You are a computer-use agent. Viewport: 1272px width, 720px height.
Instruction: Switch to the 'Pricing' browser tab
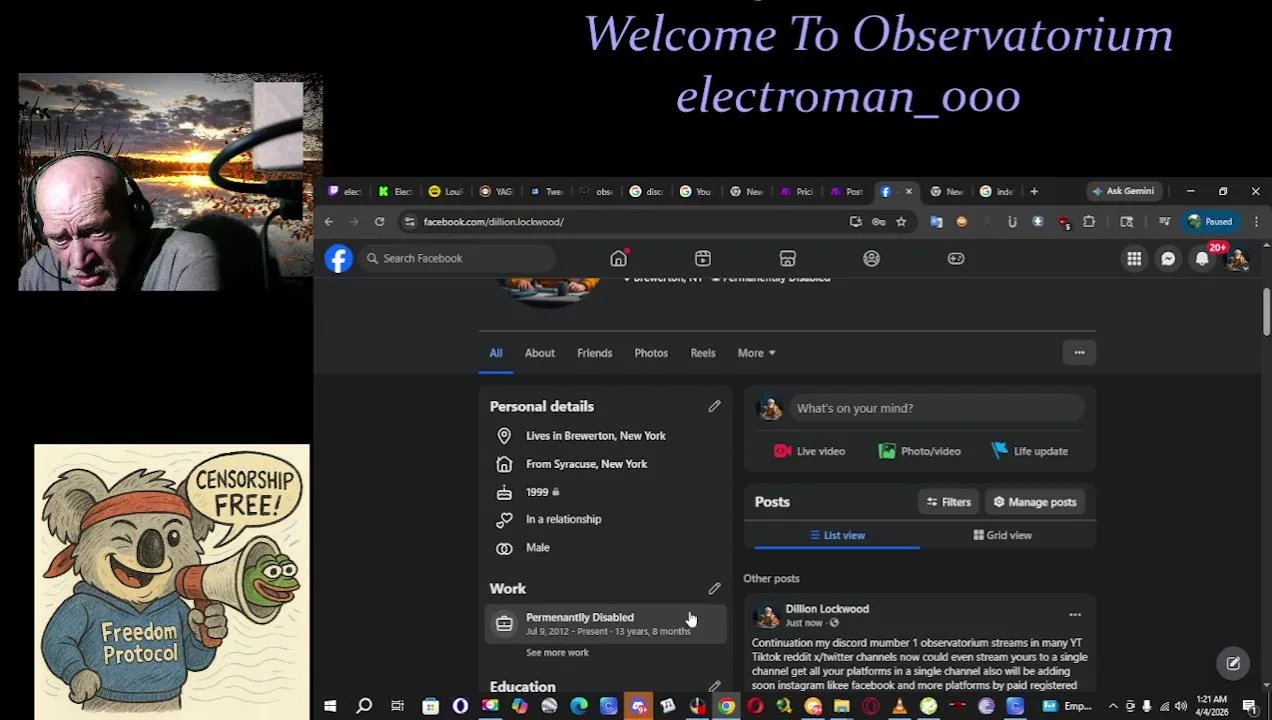797,191
